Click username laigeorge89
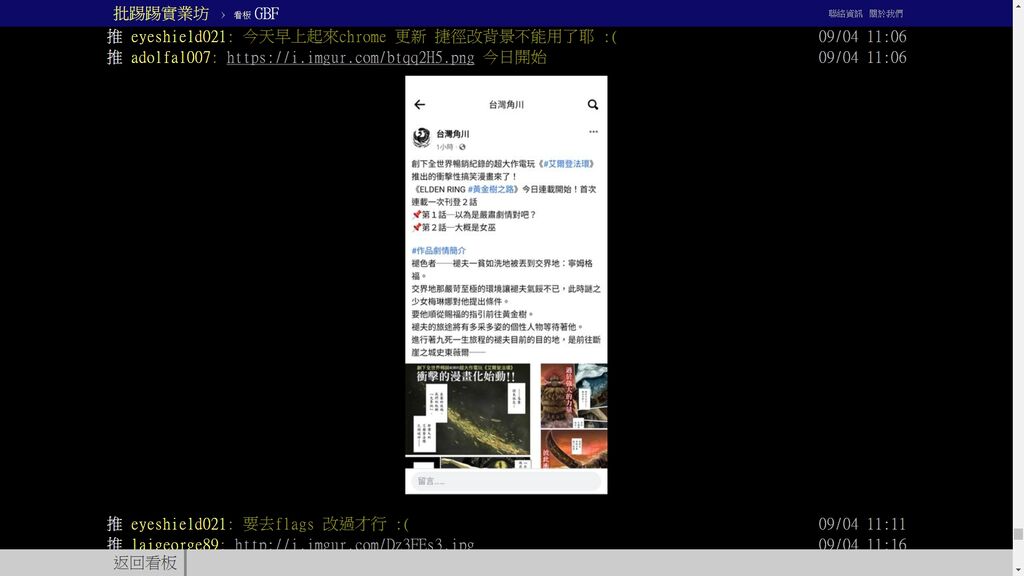 point(174,544)
